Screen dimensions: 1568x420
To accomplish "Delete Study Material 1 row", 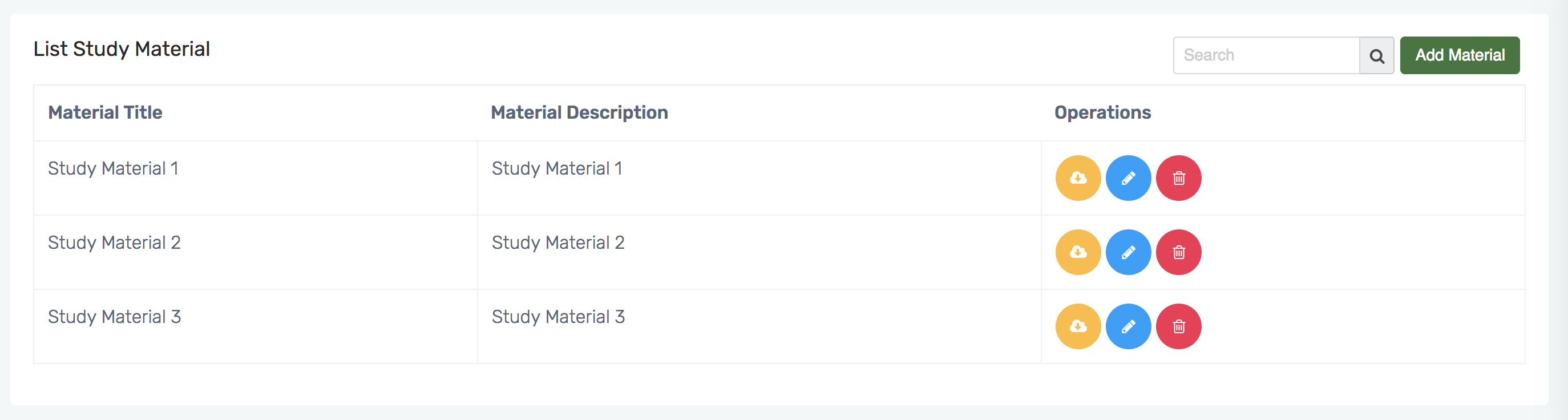I will (1178, 177).
